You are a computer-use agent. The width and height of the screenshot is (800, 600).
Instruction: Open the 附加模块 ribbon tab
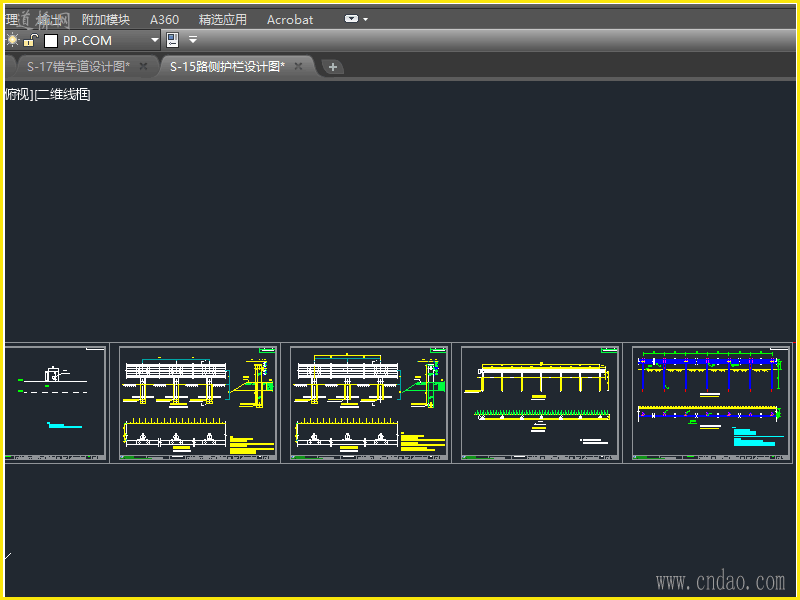[x=106, y=19]
